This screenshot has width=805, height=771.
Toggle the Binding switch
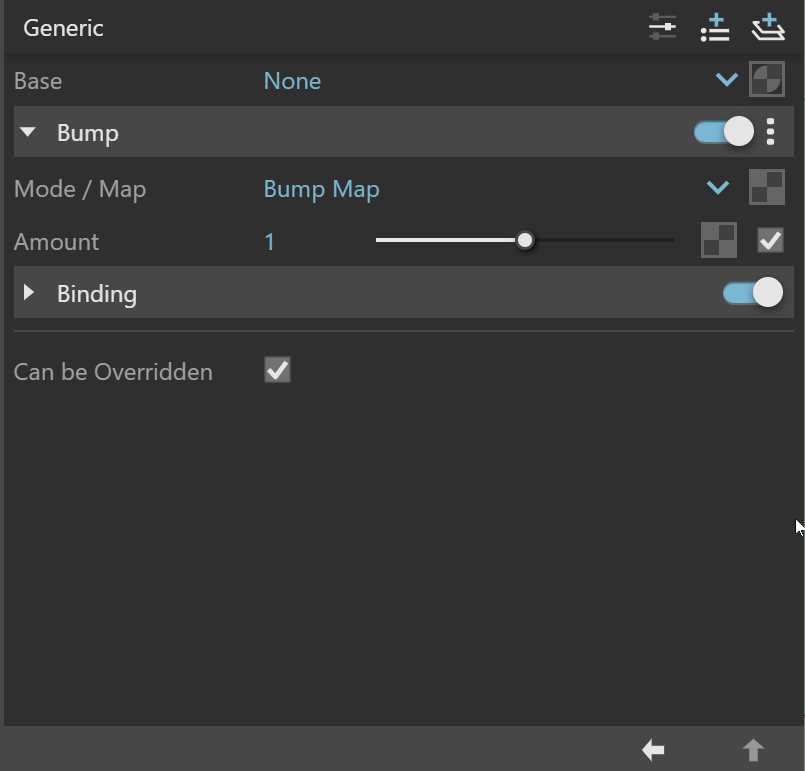tap(753, 293)
